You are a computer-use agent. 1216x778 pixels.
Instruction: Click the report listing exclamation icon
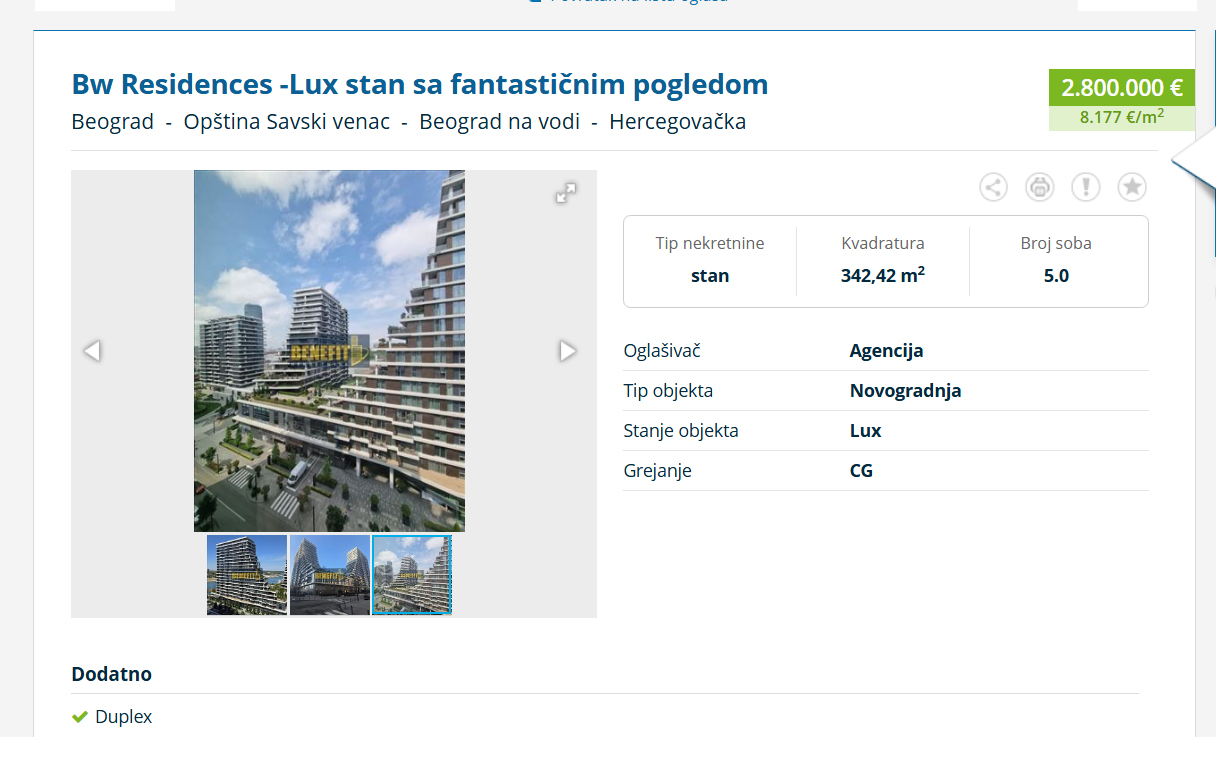pos(1086,187)
